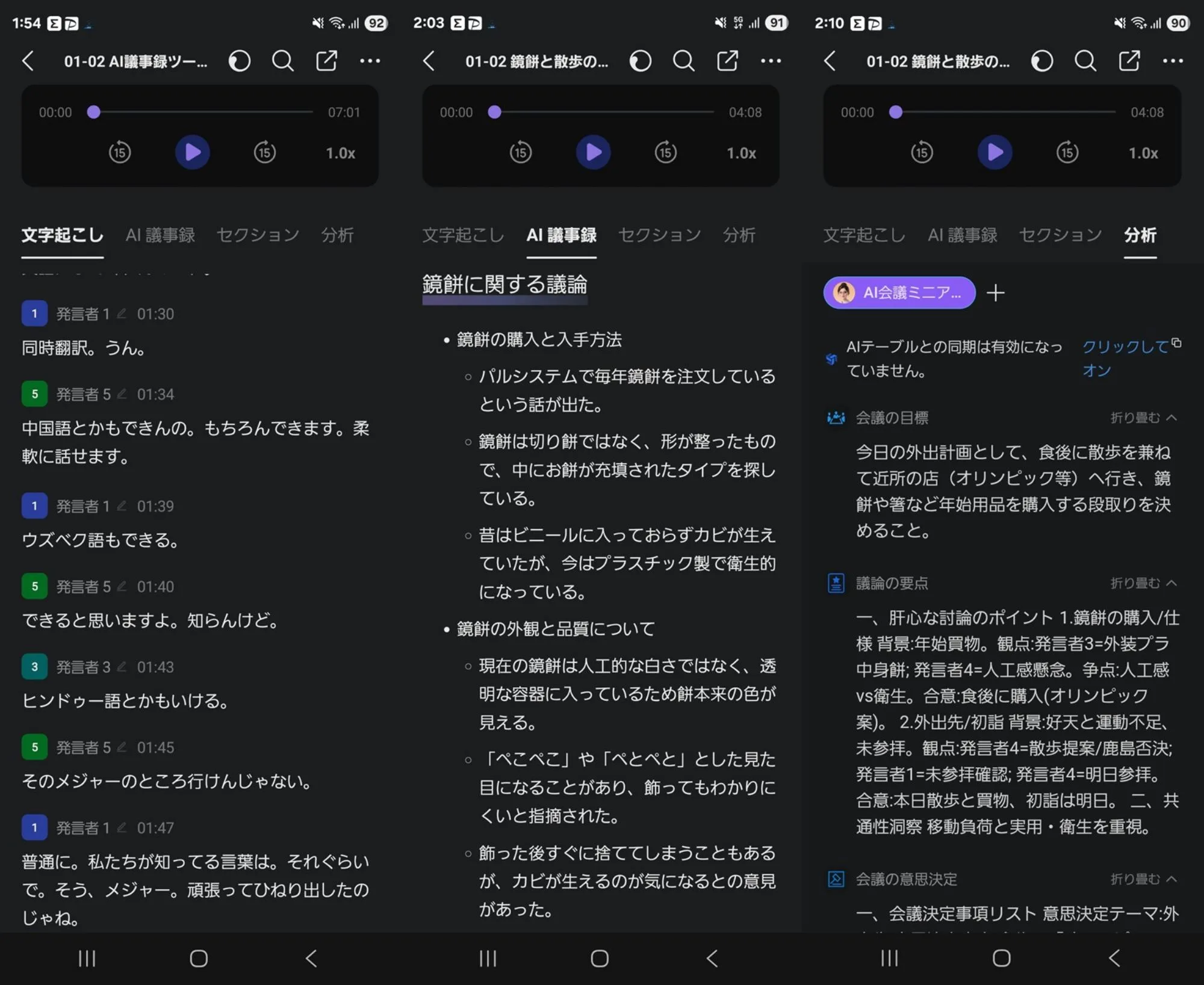
Task: Change 1.0x playback speed in middle player
Action: pyautogui.click(x=741, y=153)
